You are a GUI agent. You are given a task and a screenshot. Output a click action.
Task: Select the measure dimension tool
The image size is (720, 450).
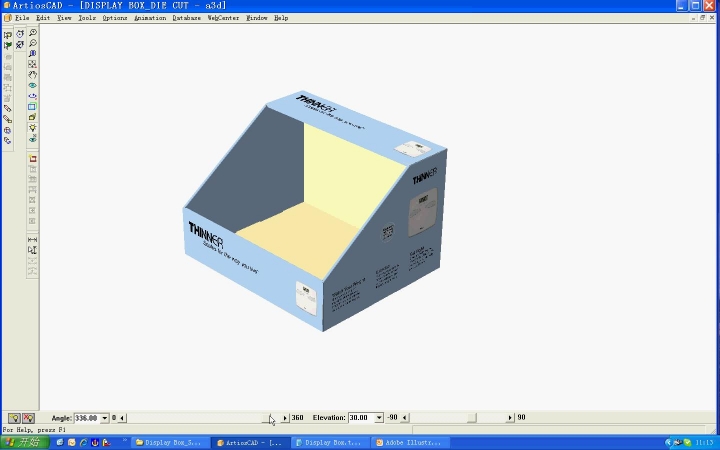[33, 240]
